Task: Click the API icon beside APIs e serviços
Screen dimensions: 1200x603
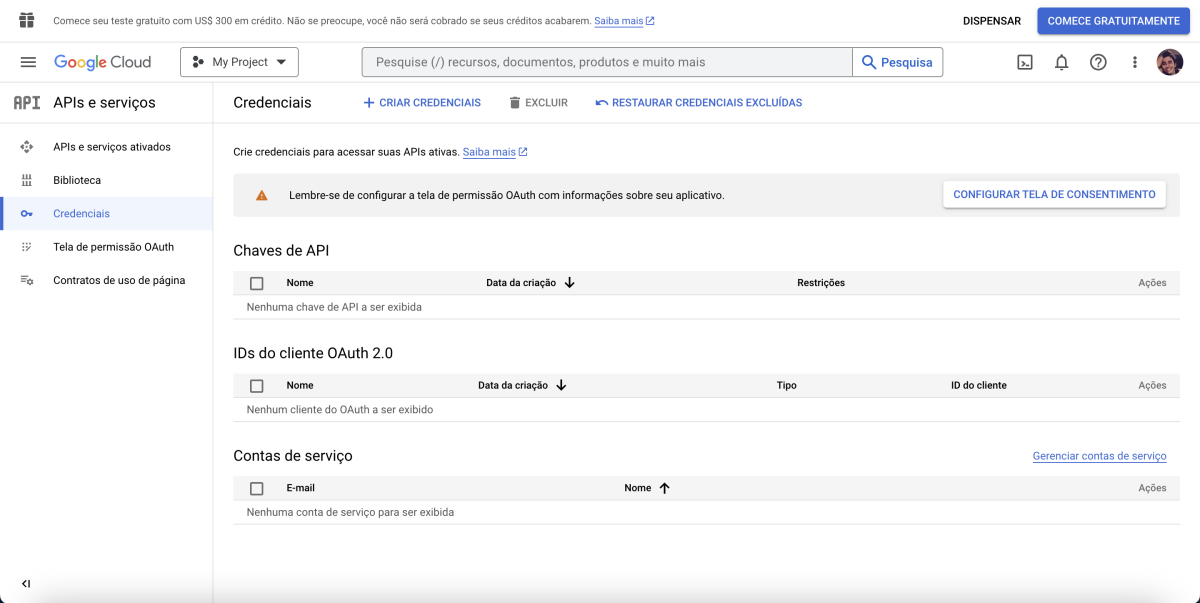Action: click(x=27, y=103)
